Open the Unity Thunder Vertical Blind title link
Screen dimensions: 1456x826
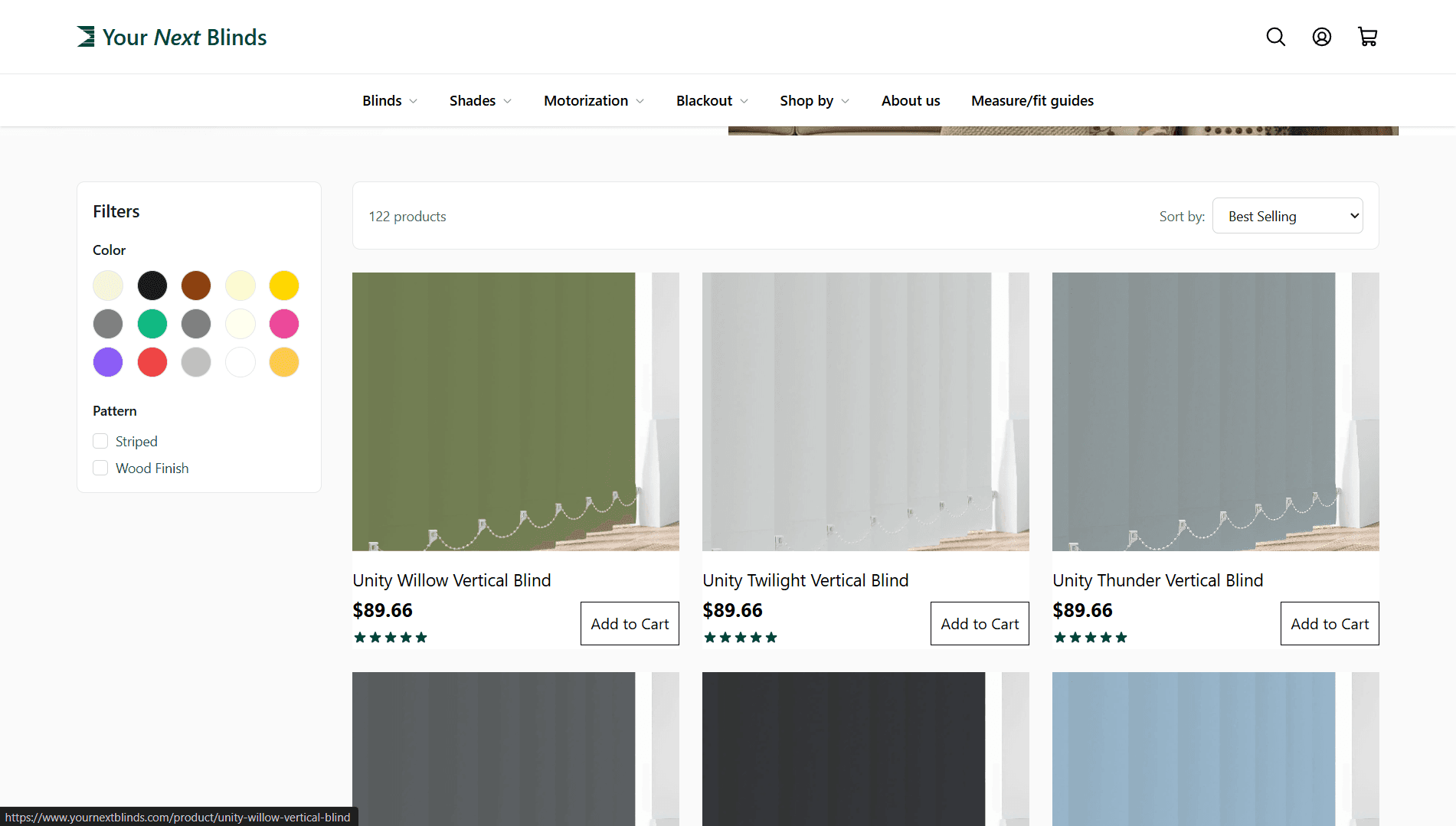coord(1158,580)
